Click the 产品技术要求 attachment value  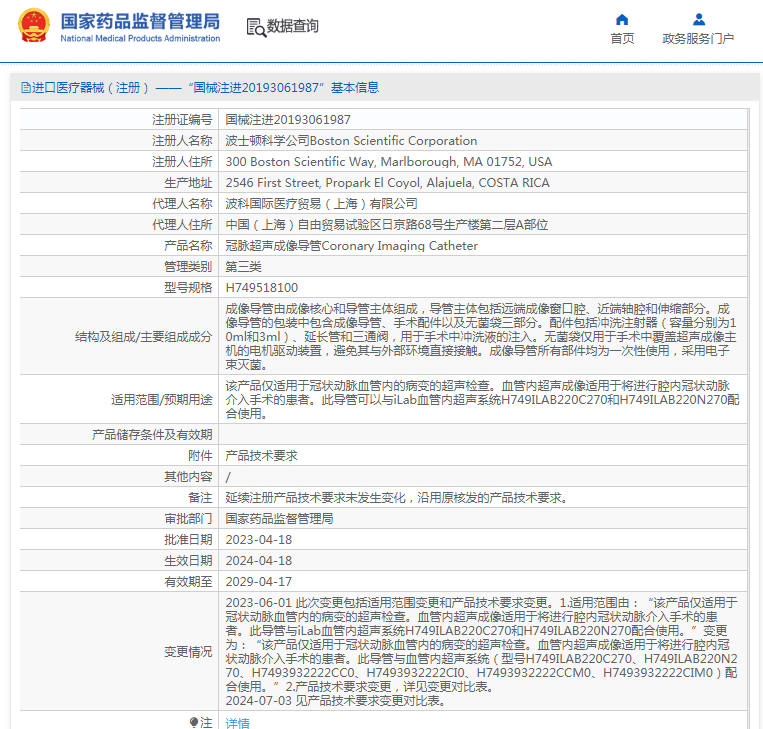[x=261, y=456]
